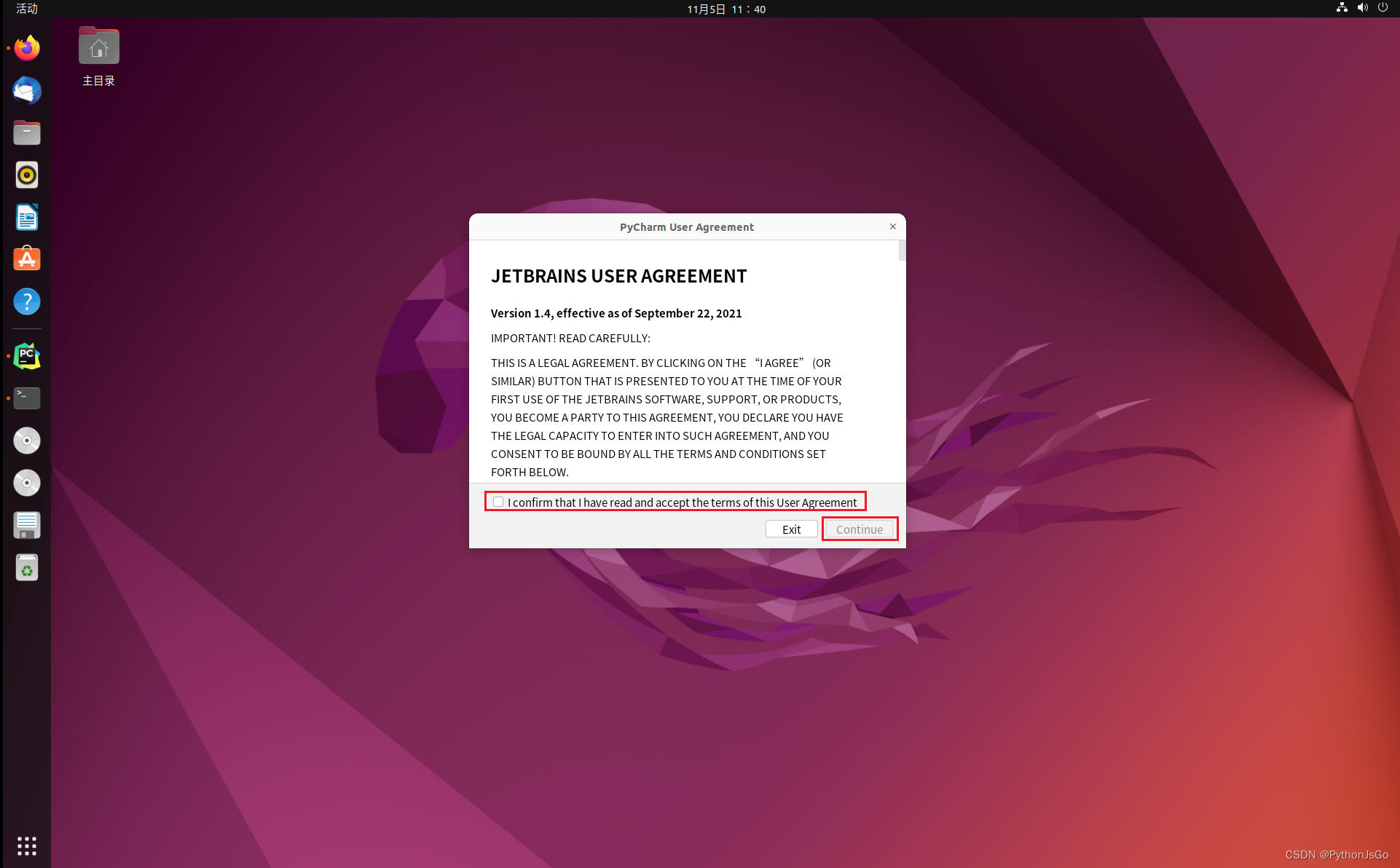Open the 活动 Activities overview

(27, 9)
